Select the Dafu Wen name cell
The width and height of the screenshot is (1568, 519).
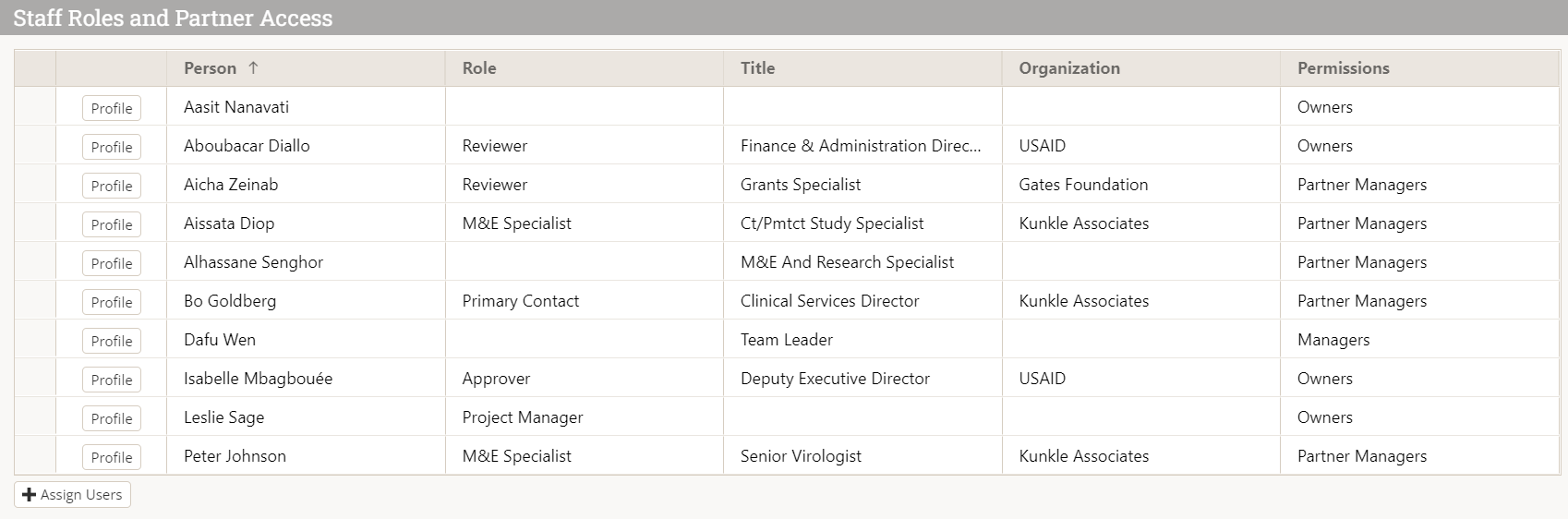(x=220, y=340)
